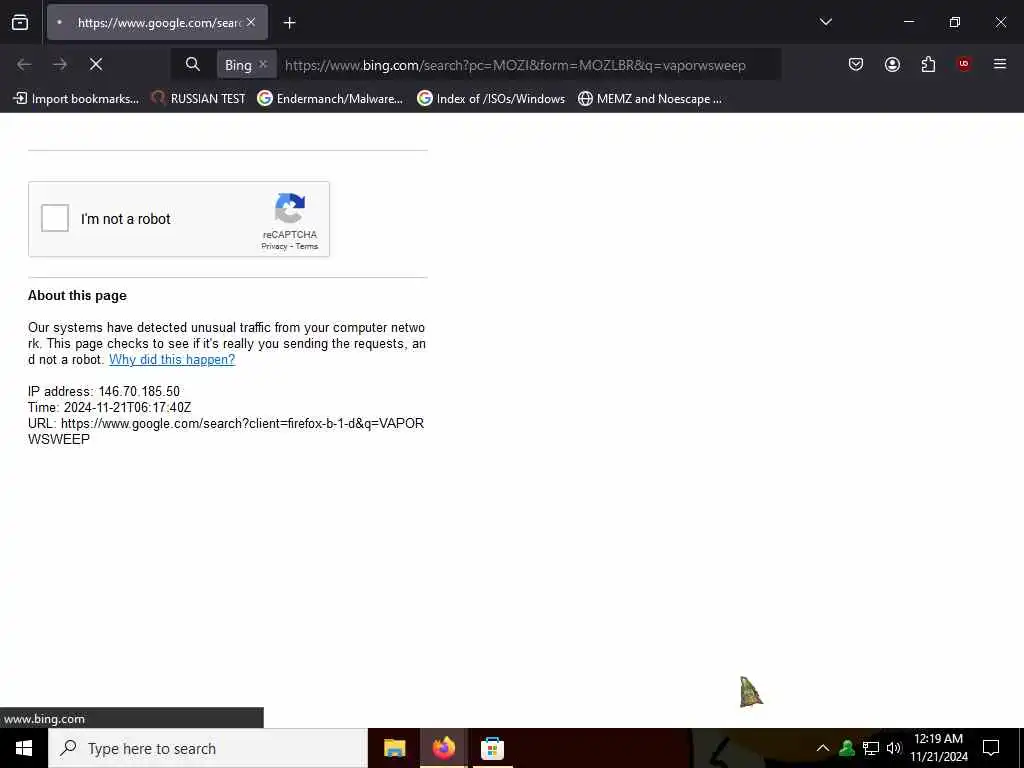Open the Pocket save icon

coord(856,64)
